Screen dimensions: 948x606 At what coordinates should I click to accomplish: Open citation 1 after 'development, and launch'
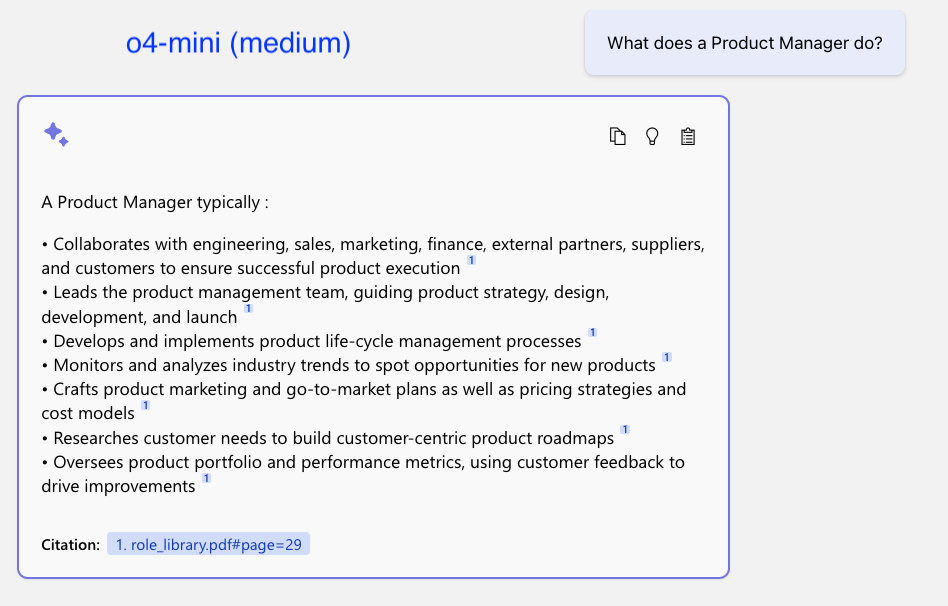(248, 308)
